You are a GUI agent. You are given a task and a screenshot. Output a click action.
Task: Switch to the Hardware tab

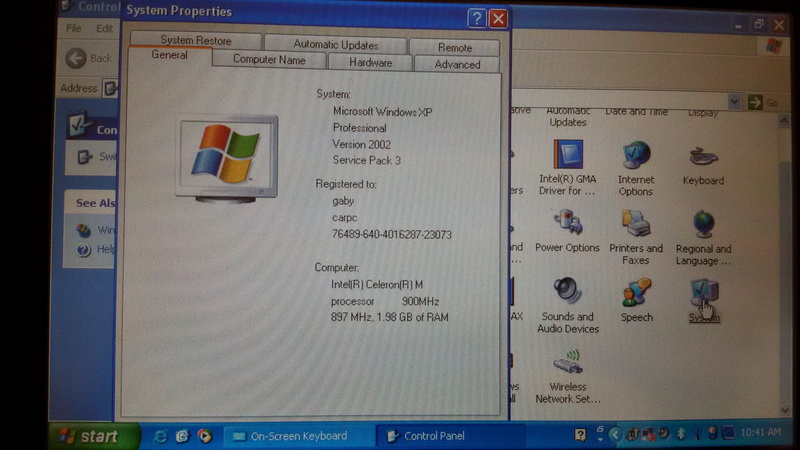point(370,63)
